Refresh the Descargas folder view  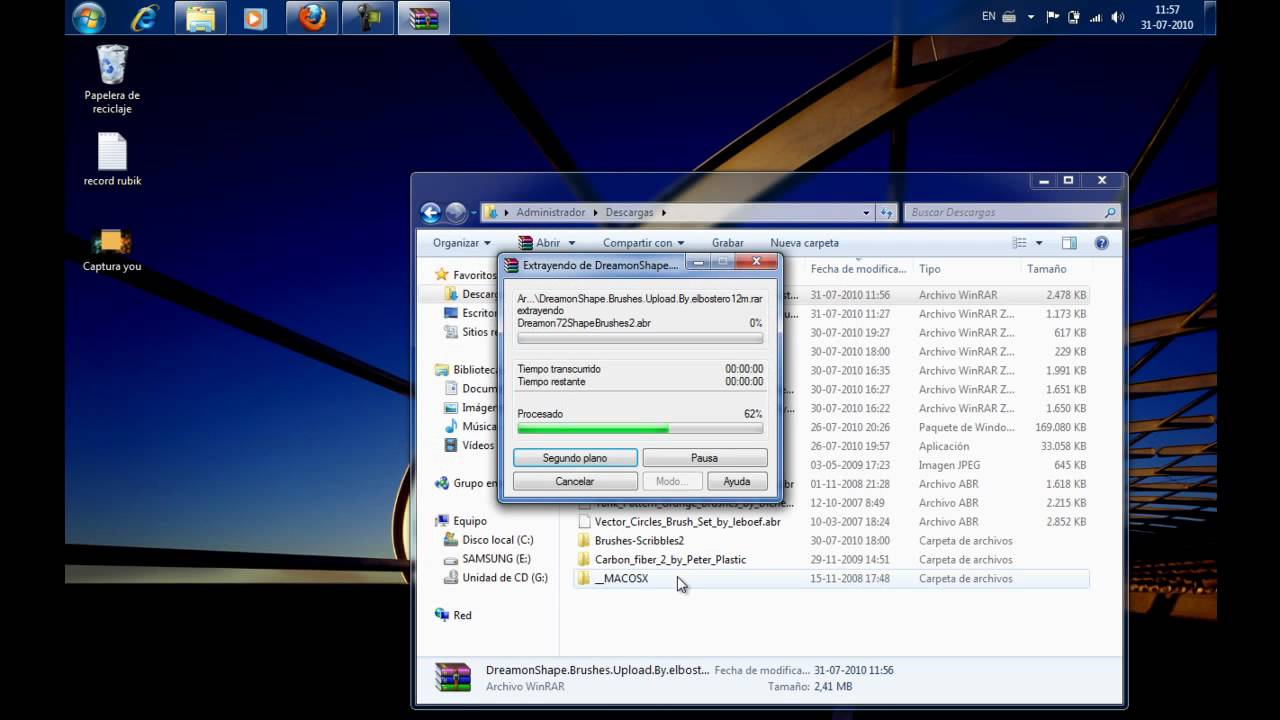coord(886,212)
